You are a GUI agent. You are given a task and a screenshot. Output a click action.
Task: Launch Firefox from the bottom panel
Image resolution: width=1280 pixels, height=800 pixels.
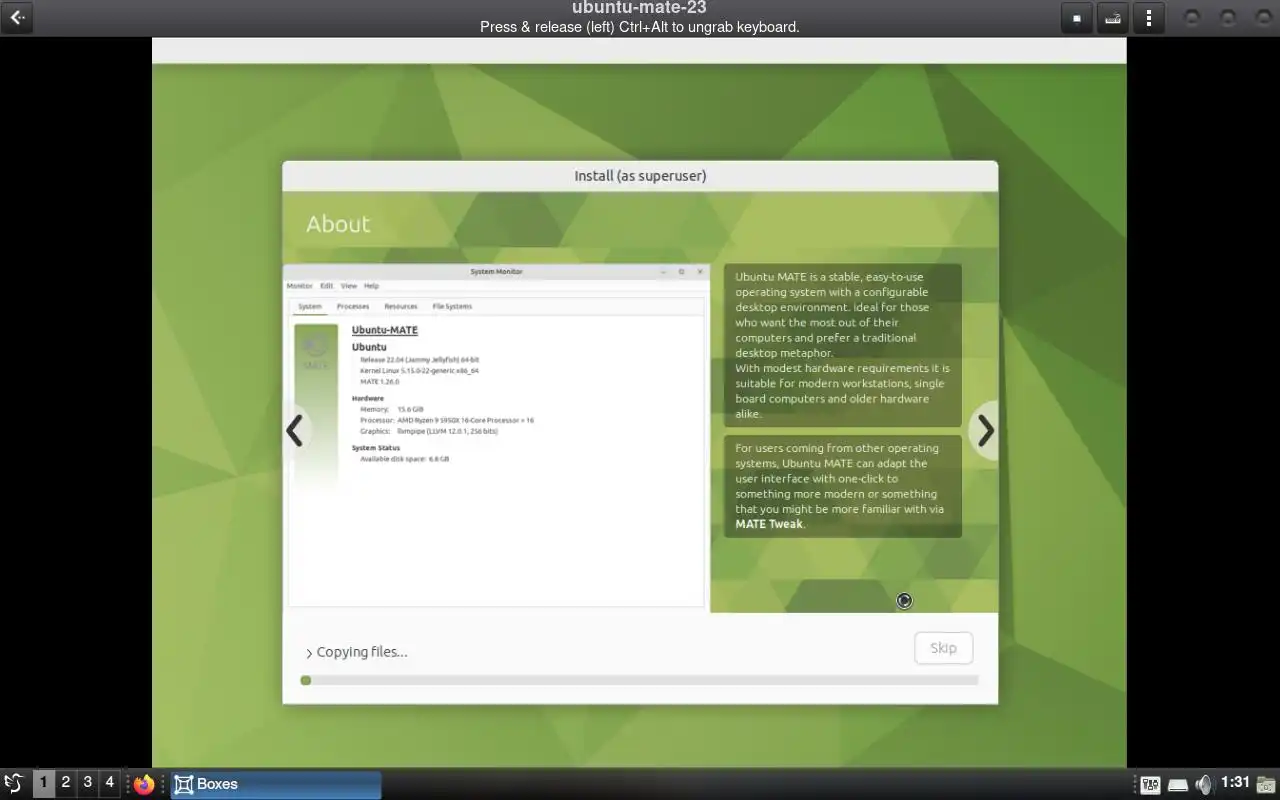(x=145, y=784)
